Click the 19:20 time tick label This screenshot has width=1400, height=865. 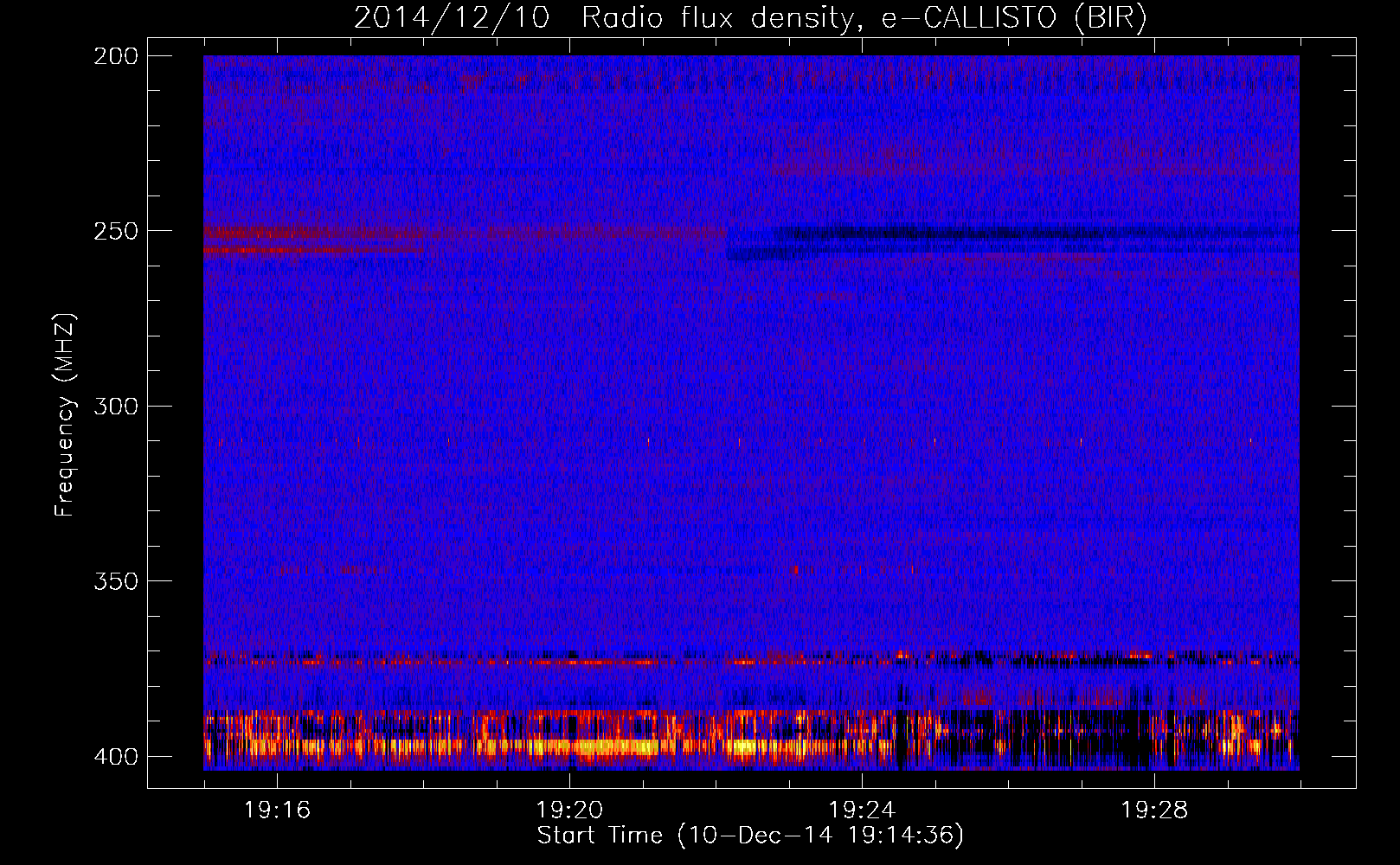pos(569,811)
